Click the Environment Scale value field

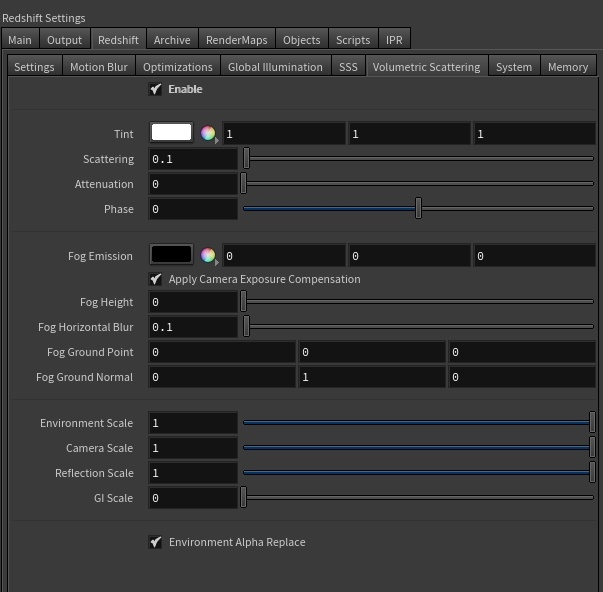tap(193, 423)
